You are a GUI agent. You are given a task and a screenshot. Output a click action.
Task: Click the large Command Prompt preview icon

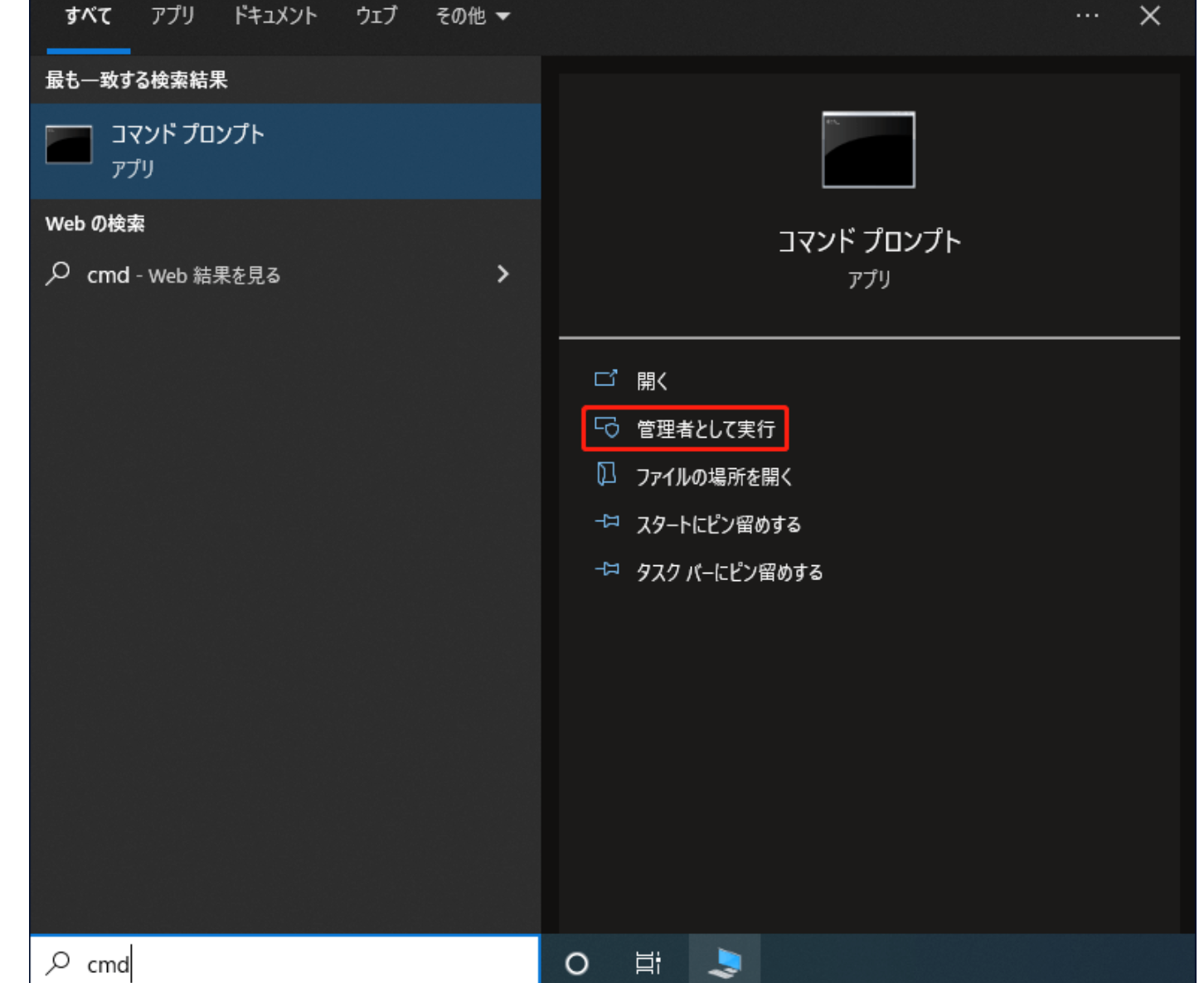[x=867, y=151]
